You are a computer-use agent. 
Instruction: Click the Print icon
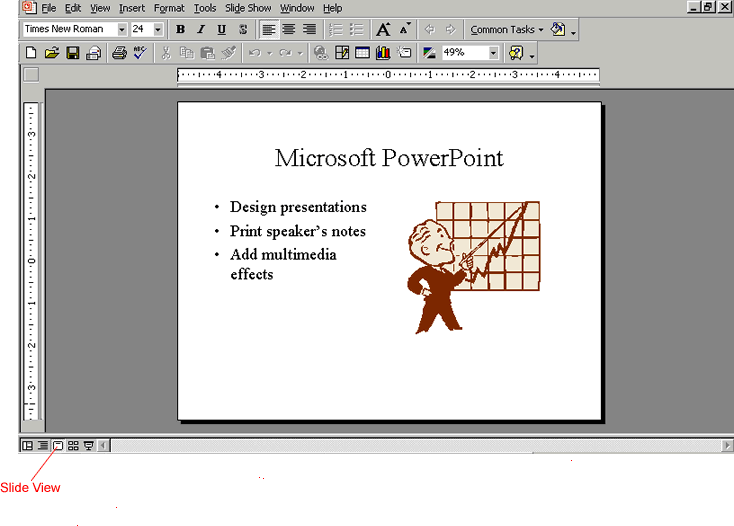119,53
